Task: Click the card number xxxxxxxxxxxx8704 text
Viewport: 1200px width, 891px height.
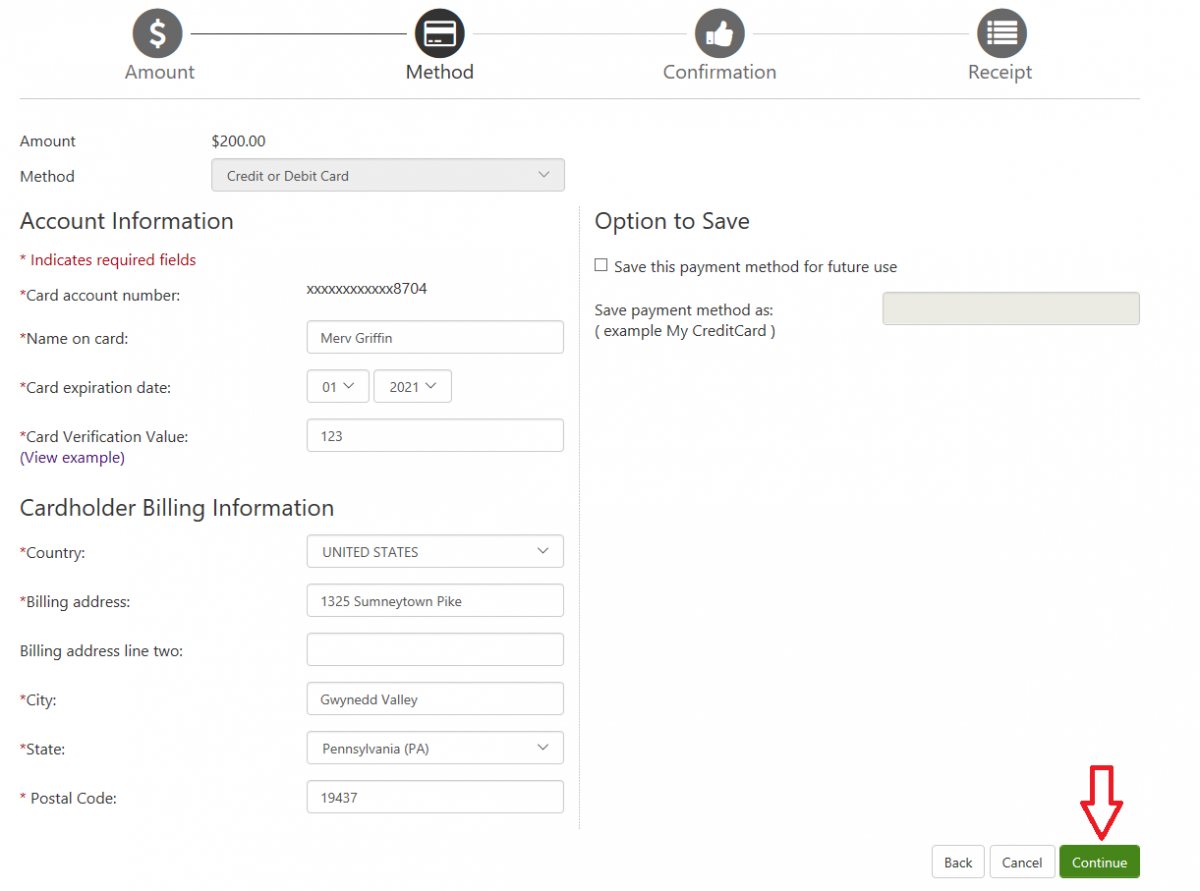Action: (x=367, y=289)
